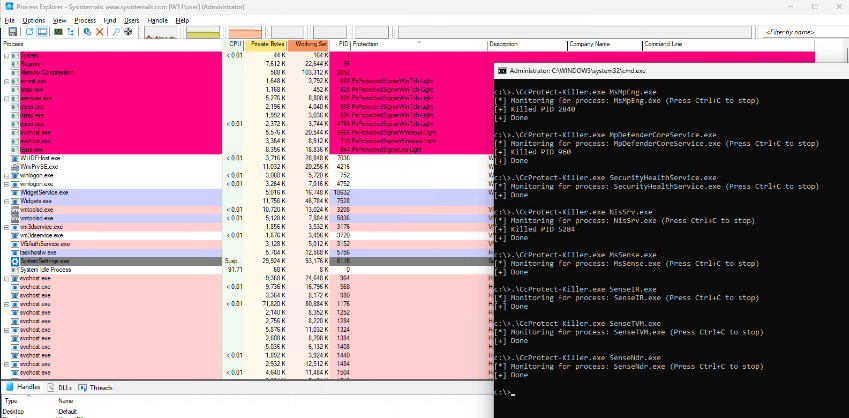Click the Save toolbar icon in Process Explorer
Viewport: 849px width, 418px height.
click(x=12, y=32)
